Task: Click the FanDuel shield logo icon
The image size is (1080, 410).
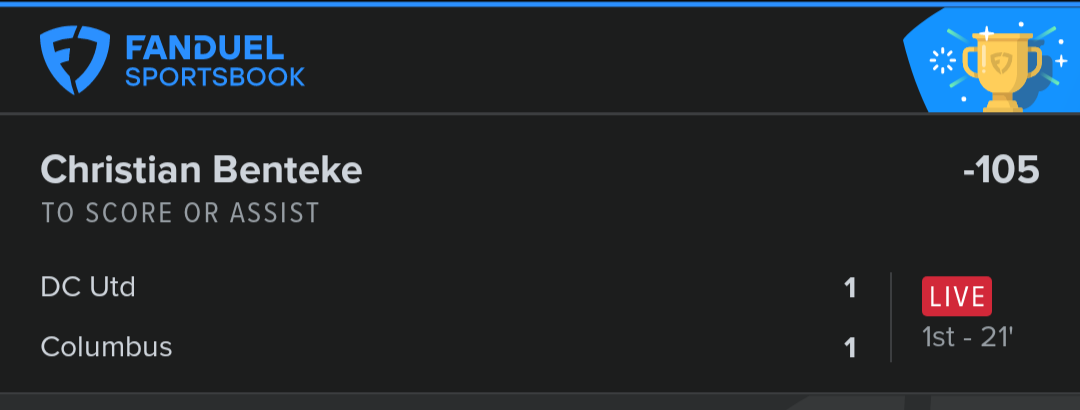Action: click(74, 60)
